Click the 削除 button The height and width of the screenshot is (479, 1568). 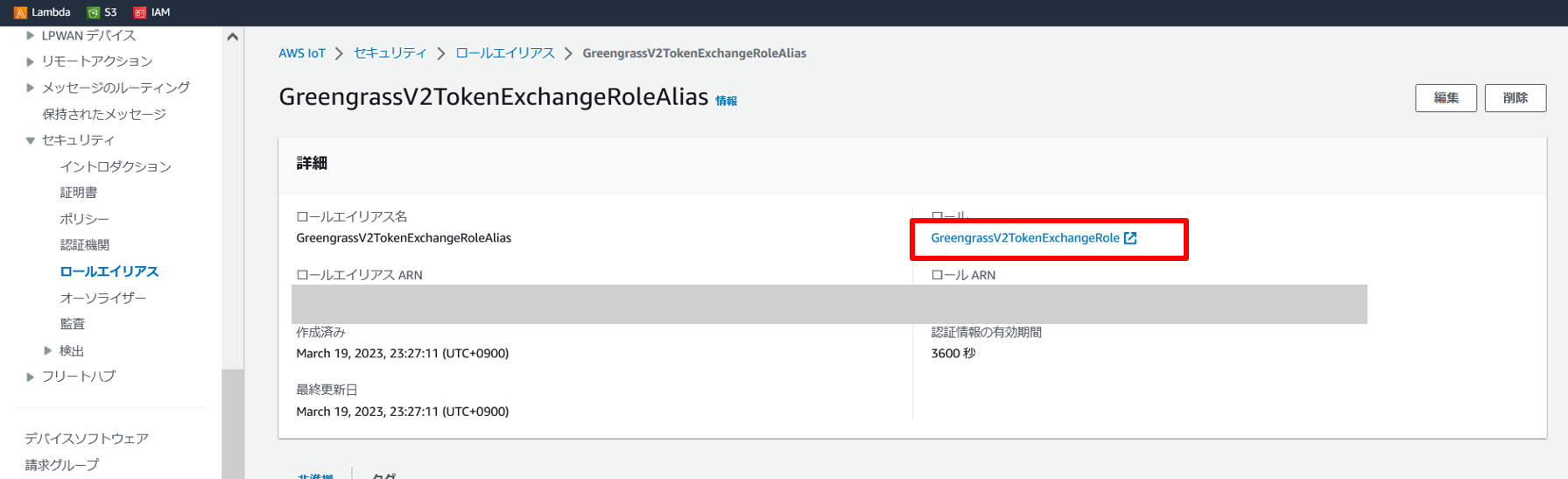pyautogui.click(x=1515, y=98)
